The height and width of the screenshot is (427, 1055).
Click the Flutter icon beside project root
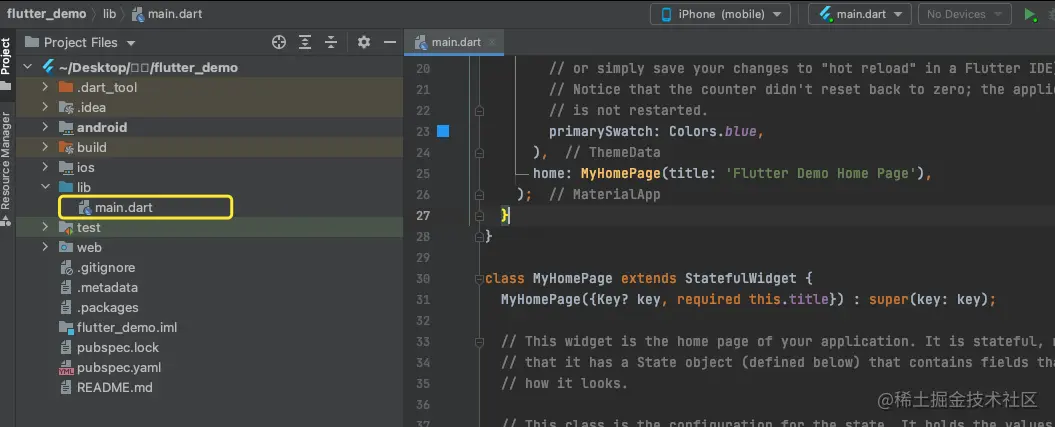coord(48,67)
